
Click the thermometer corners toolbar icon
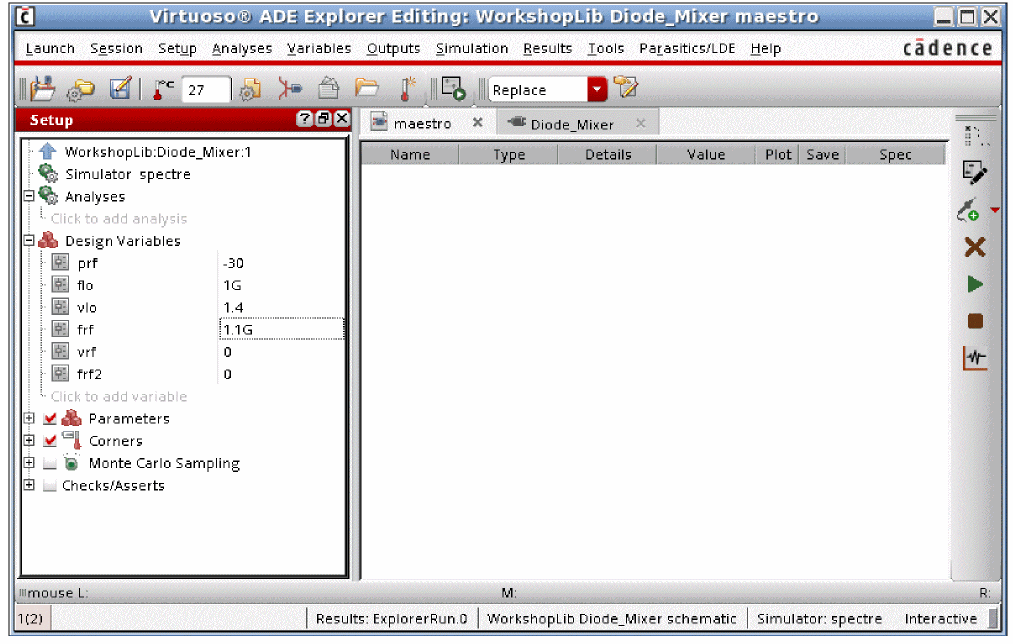pos(407,89)
